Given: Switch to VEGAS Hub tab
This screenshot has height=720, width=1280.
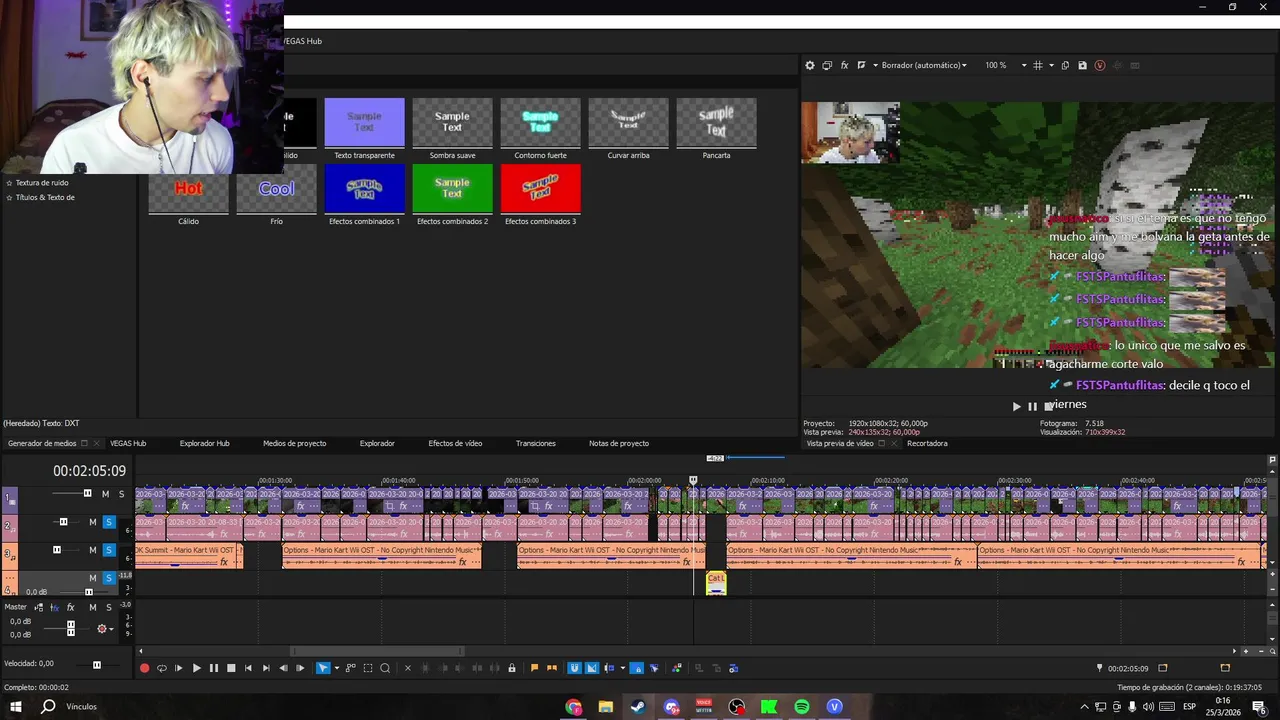Looking at the screenshot, I should click(x=128, y=443).
